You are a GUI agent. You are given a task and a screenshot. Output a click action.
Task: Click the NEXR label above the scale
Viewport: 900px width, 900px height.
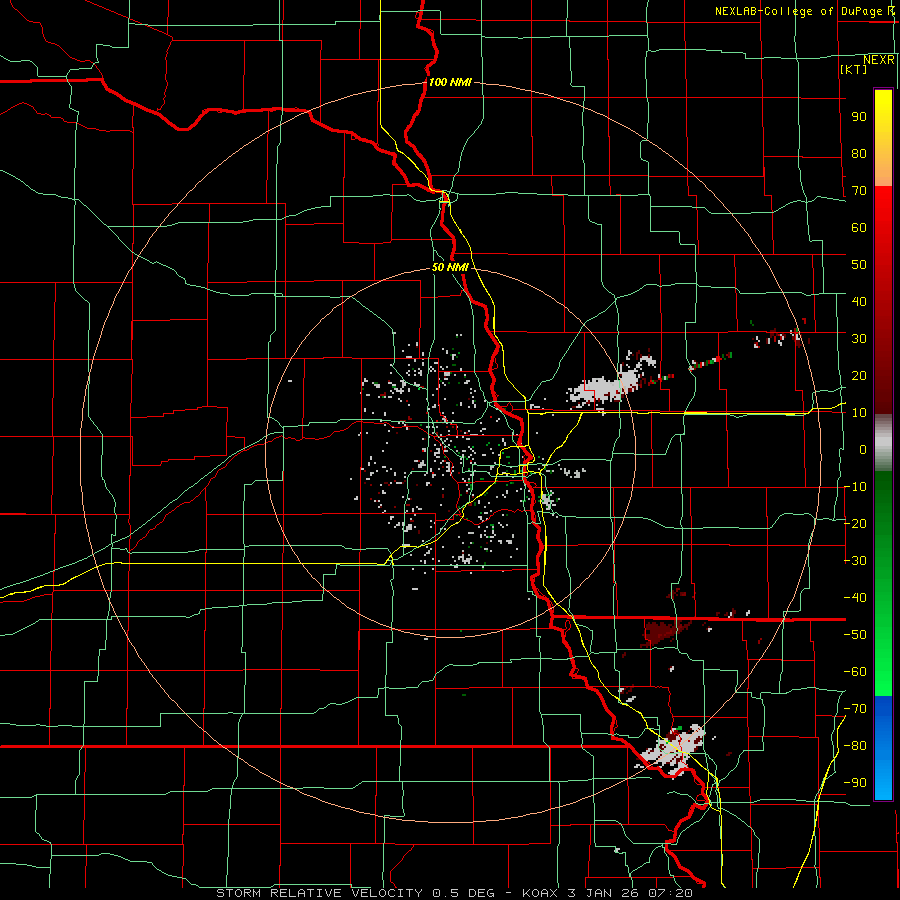[x=878, y=60]
